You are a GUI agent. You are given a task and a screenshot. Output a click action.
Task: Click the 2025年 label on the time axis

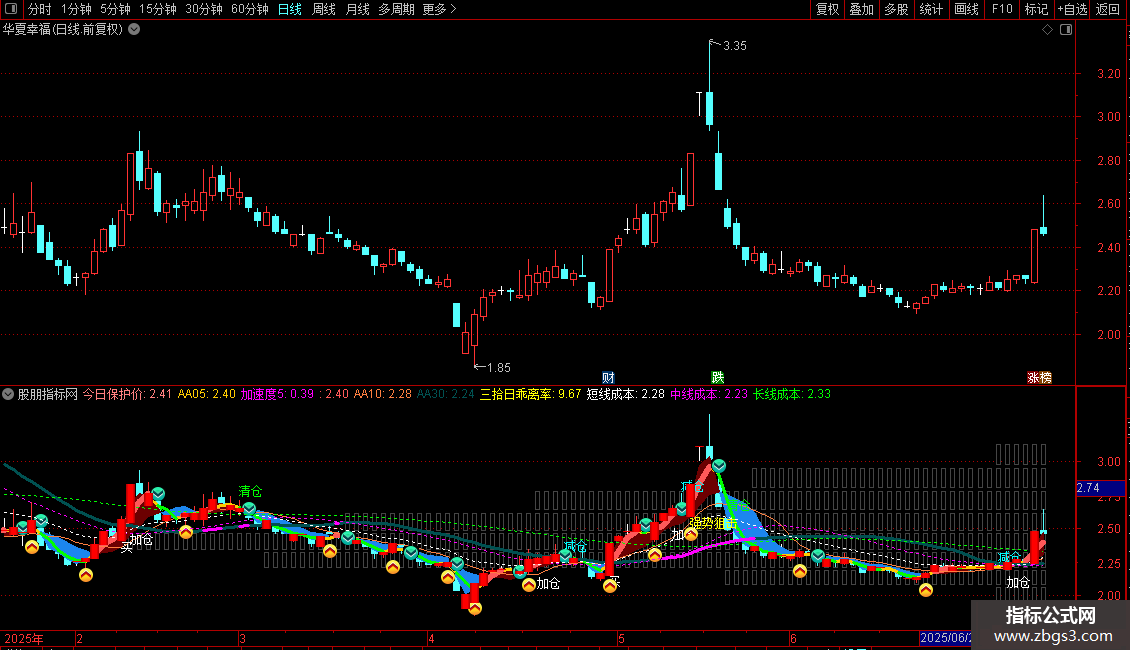click(x=24, y=638)
